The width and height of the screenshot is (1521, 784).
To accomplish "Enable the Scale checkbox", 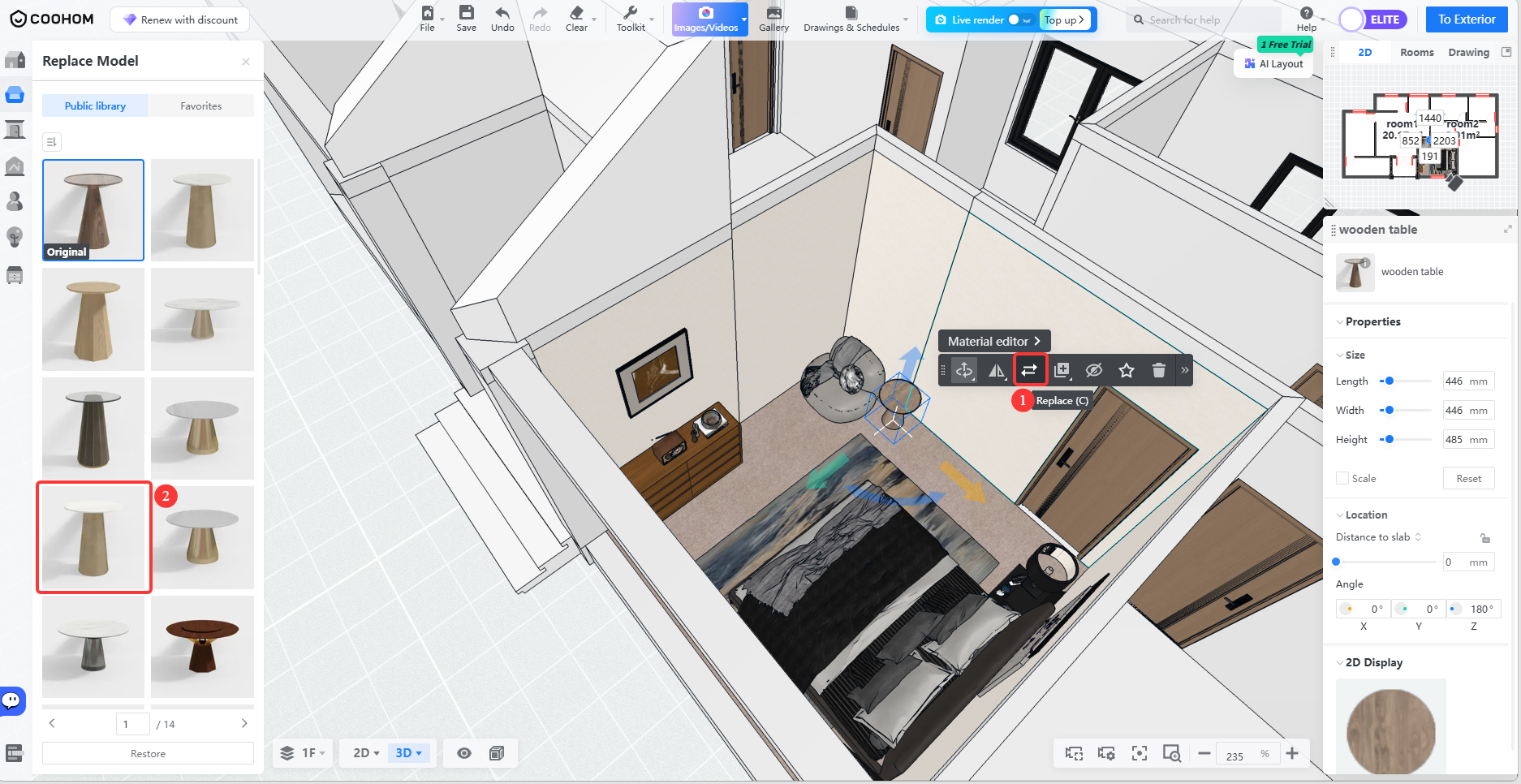I will 1342,478.
